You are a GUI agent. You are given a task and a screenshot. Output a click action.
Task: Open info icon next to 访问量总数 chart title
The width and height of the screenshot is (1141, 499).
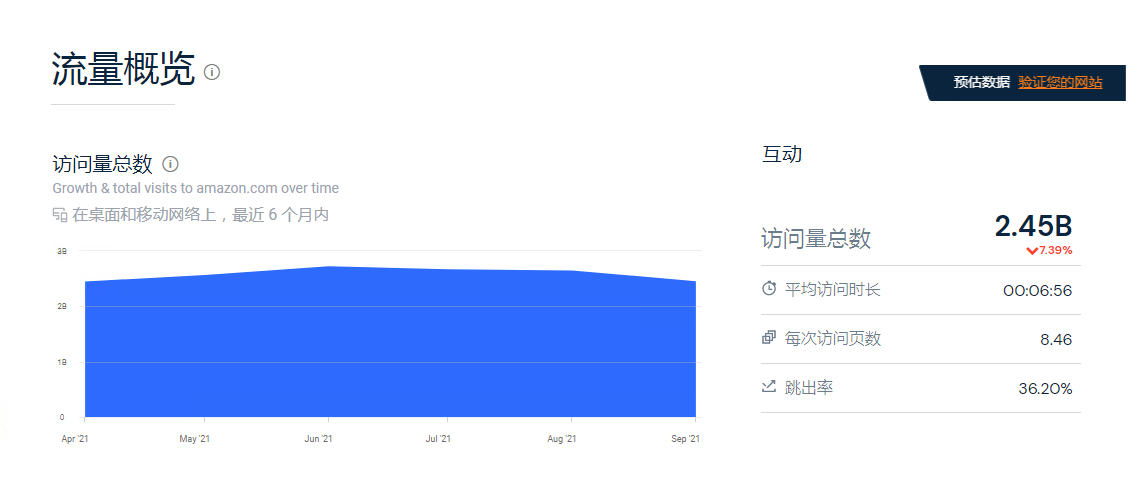pyautogui.click(x=170, y=164)
